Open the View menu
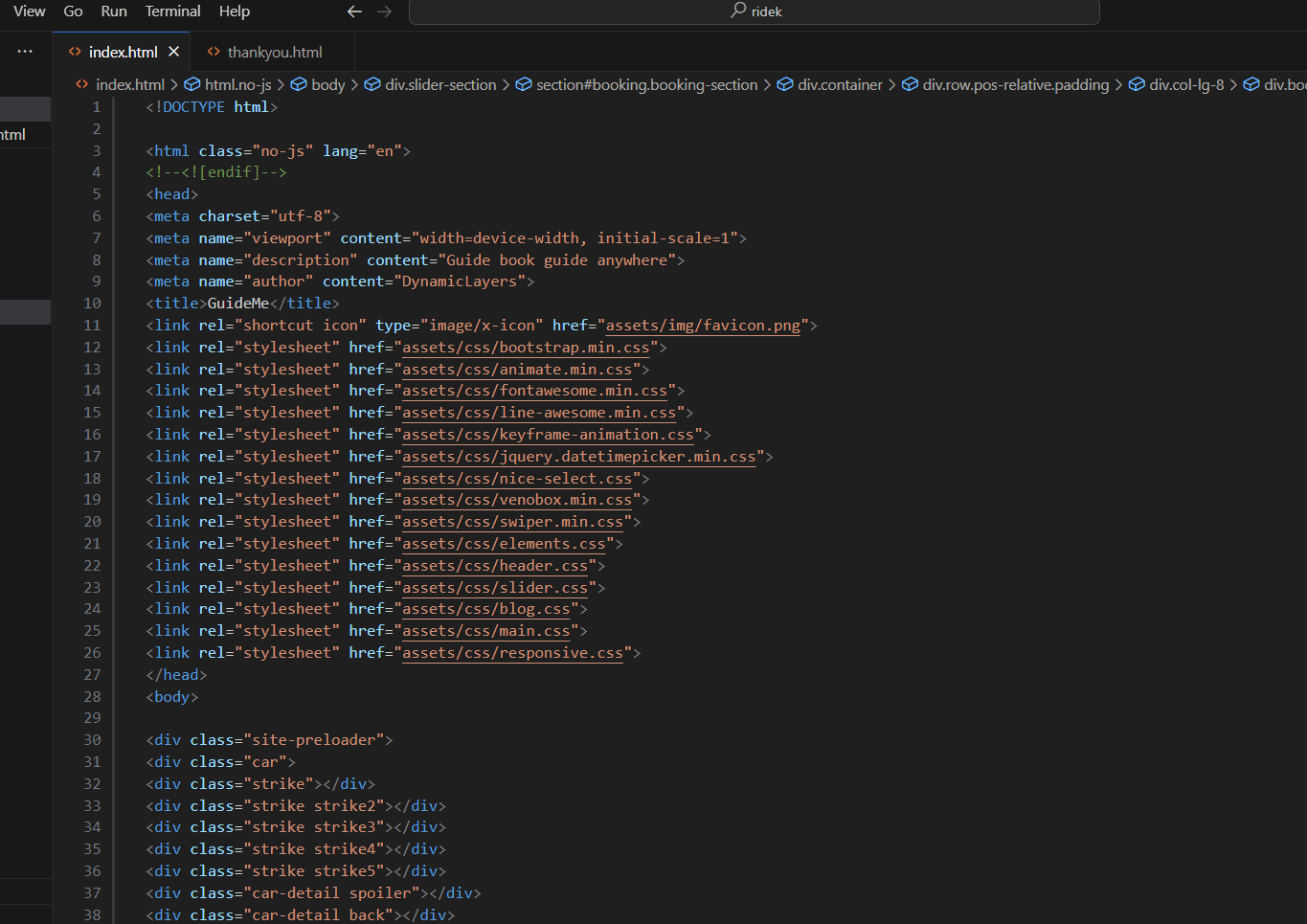The image size is (1307, 924). click(29, 11)
